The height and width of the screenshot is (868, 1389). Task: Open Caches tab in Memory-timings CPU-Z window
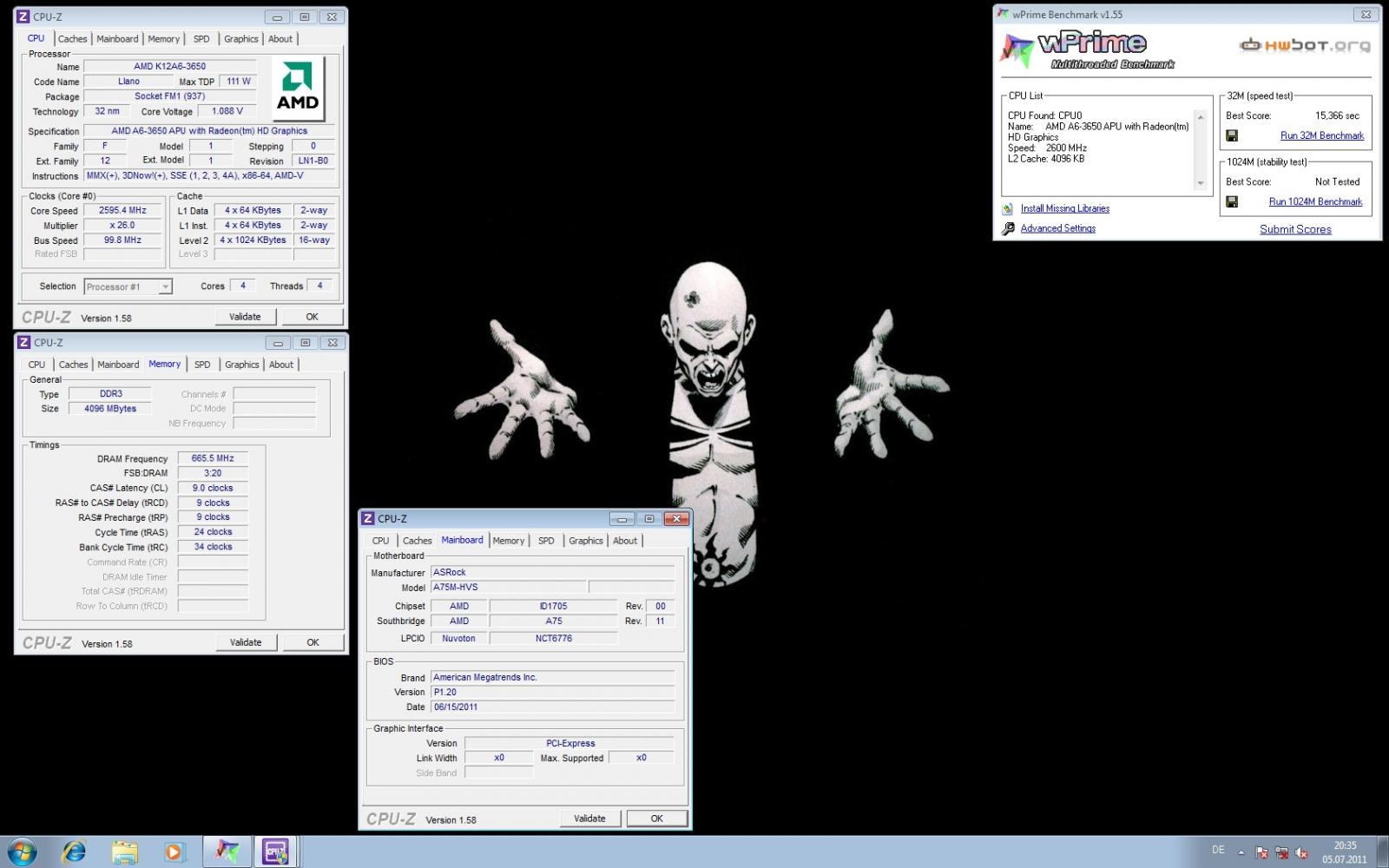click(x=73, y=365)
